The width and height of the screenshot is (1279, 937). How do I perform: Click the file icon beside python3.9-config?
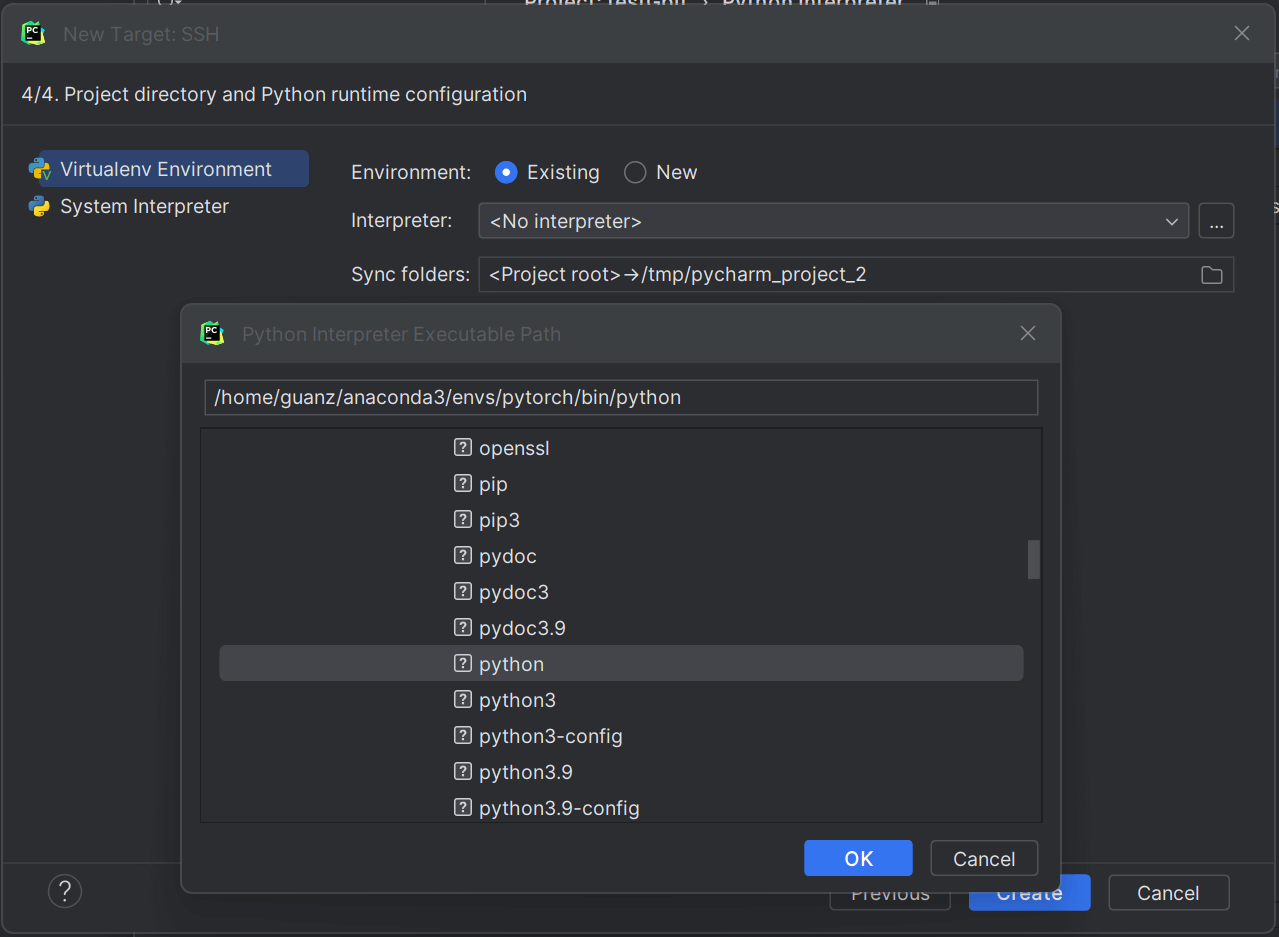click(x=463, y=807)
